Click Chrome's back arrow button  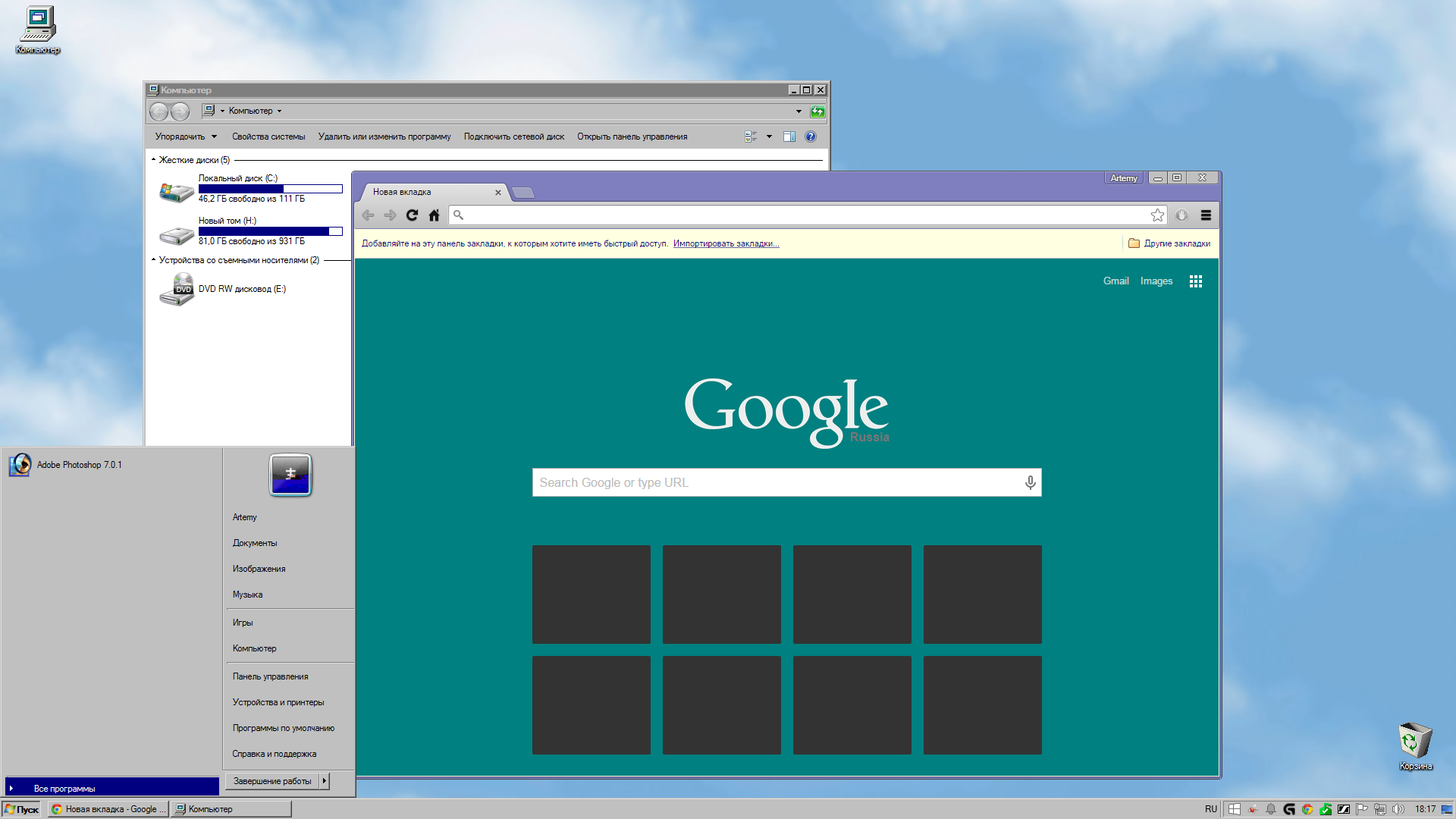tap(368, 215)
